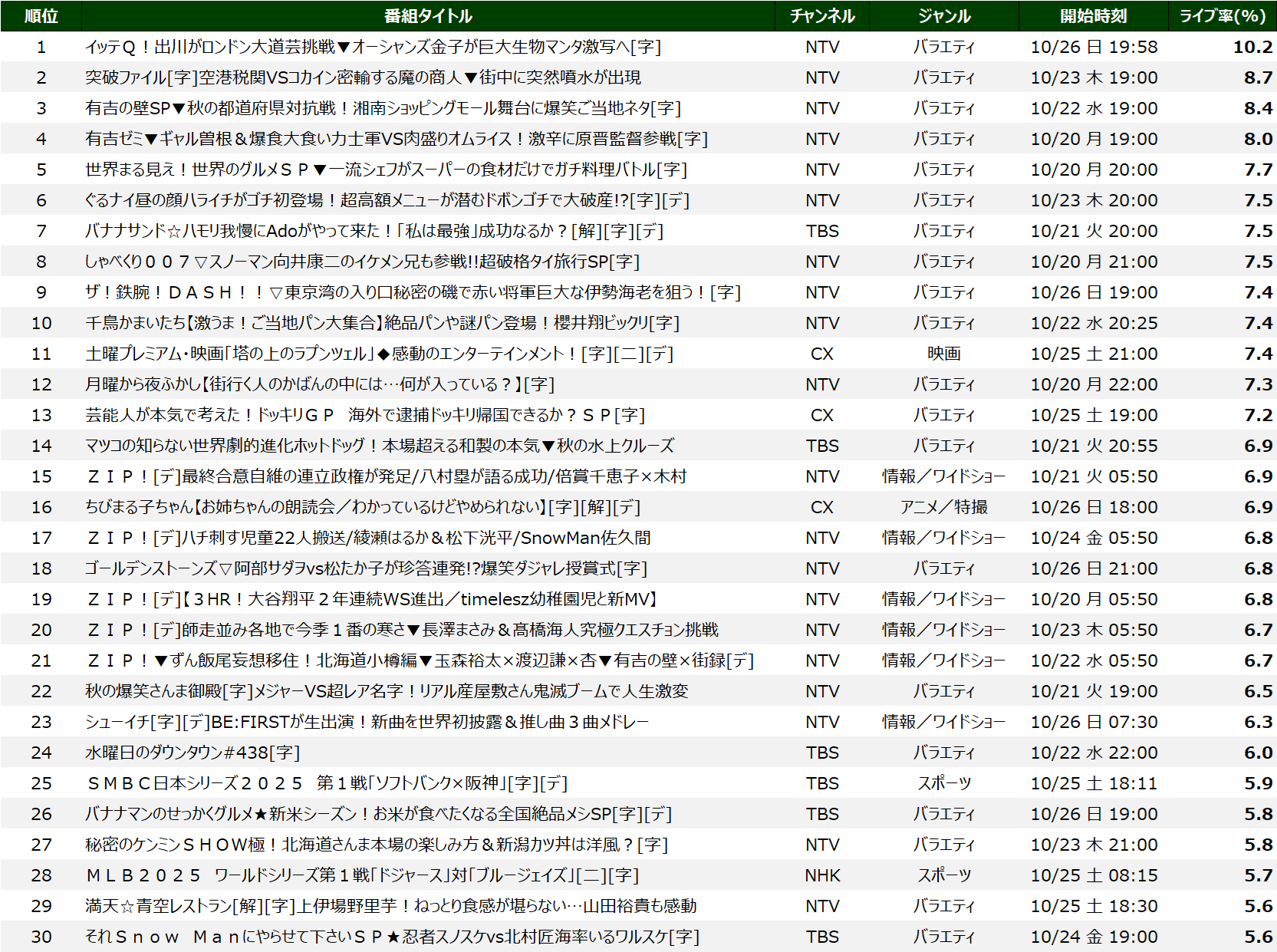Click the チャンネル column header
Screen dimensions: 1277x952
822,16
